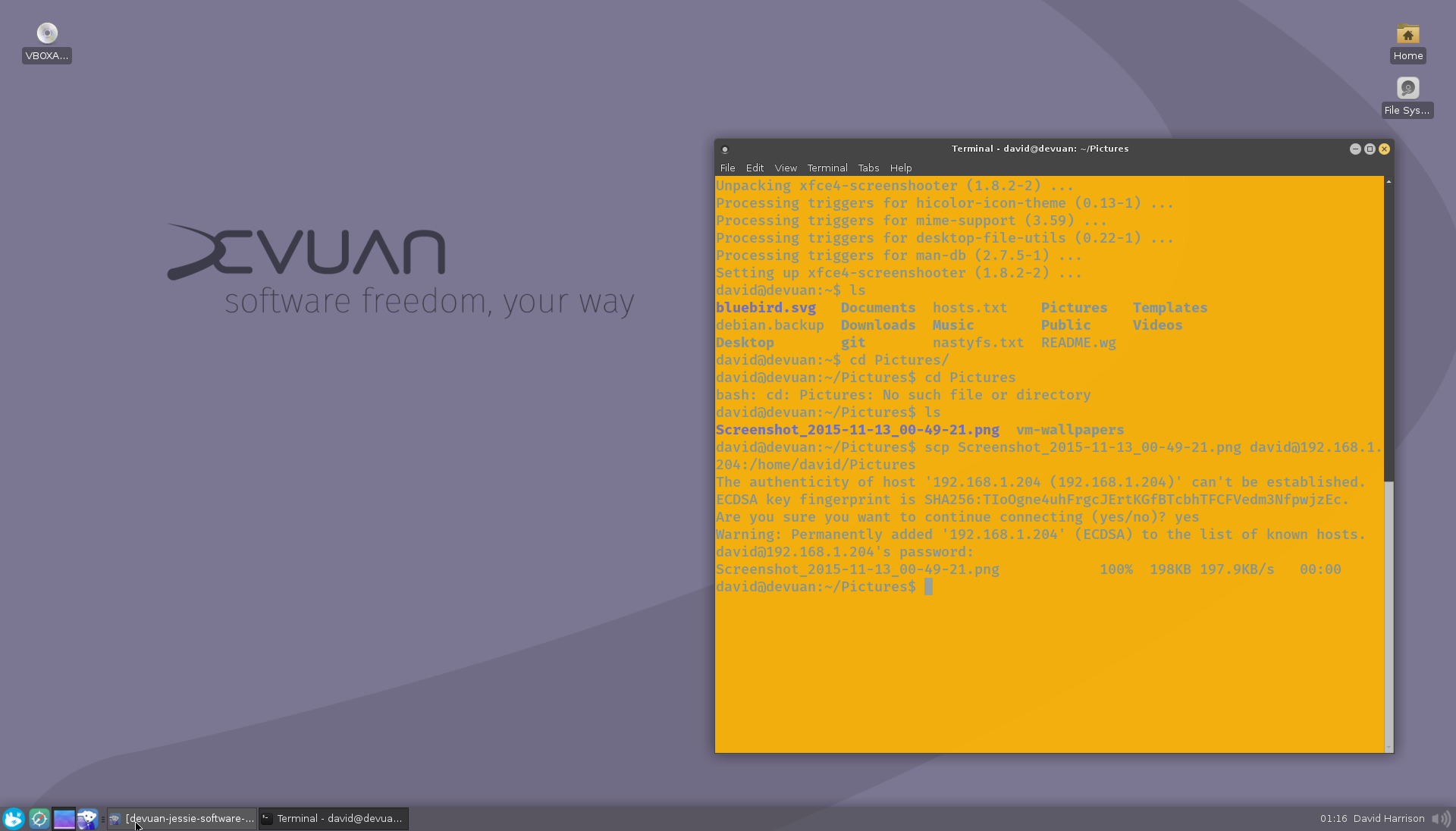
Task: Click hosts.txt in the terminal listing
Action: point(970,308)
